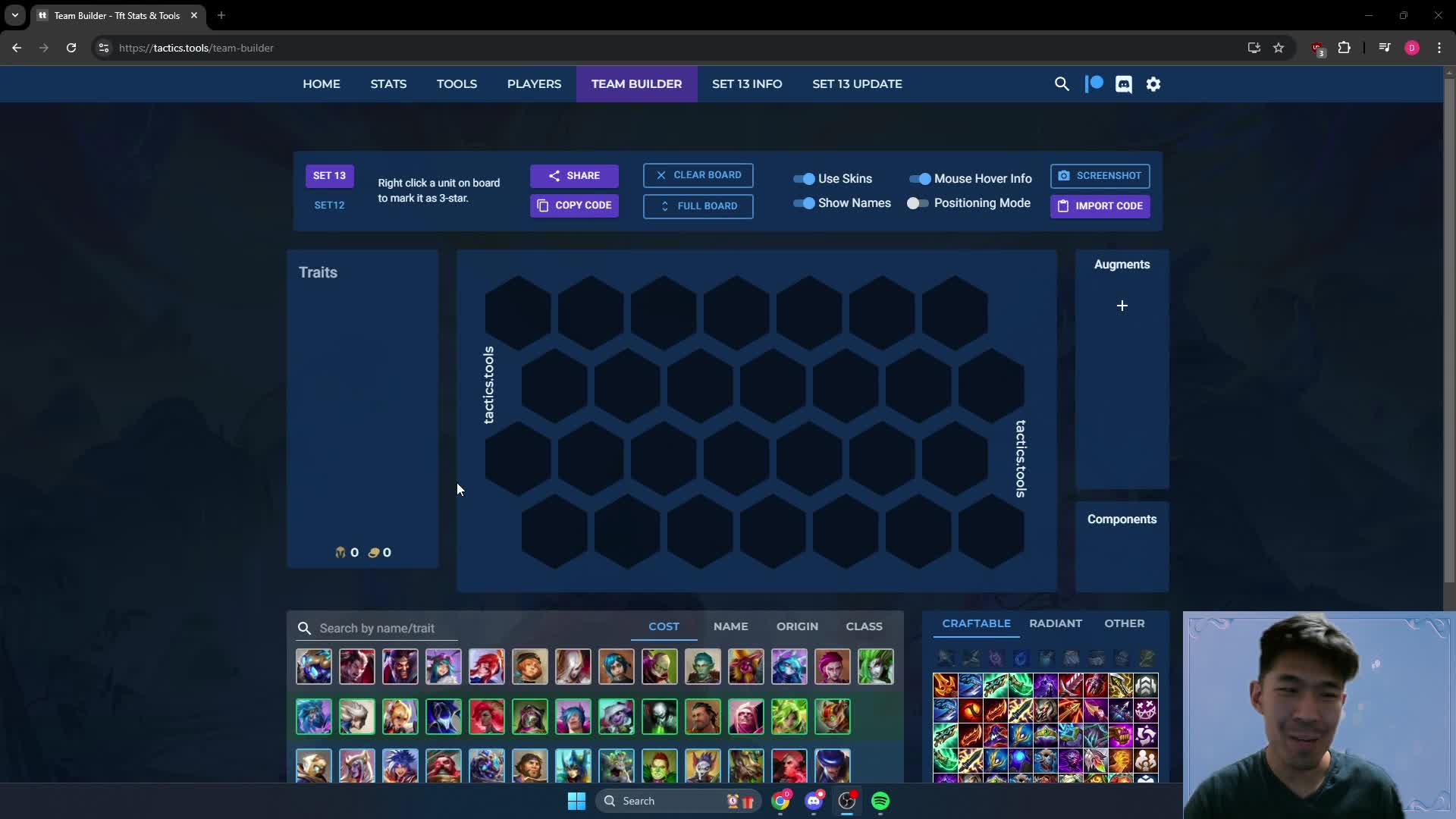This screenshot has height=819, width=1456.
Task: Open the Patreon link icon
Action: coord(1094,84)
